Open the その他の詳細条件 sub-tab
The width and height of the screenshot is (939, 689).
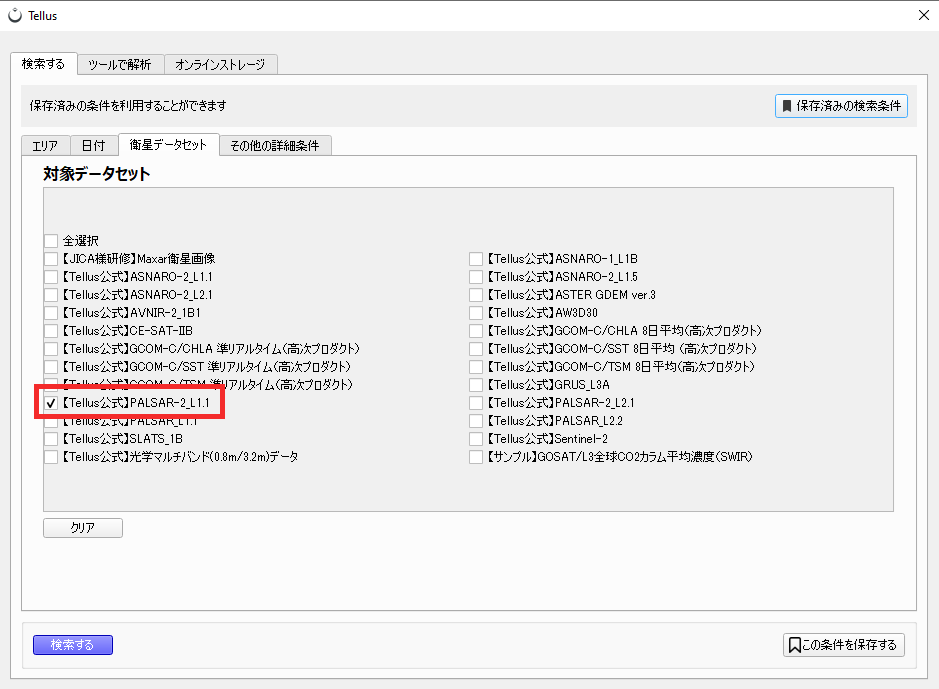pyautogui.click(x=275, y=145)
